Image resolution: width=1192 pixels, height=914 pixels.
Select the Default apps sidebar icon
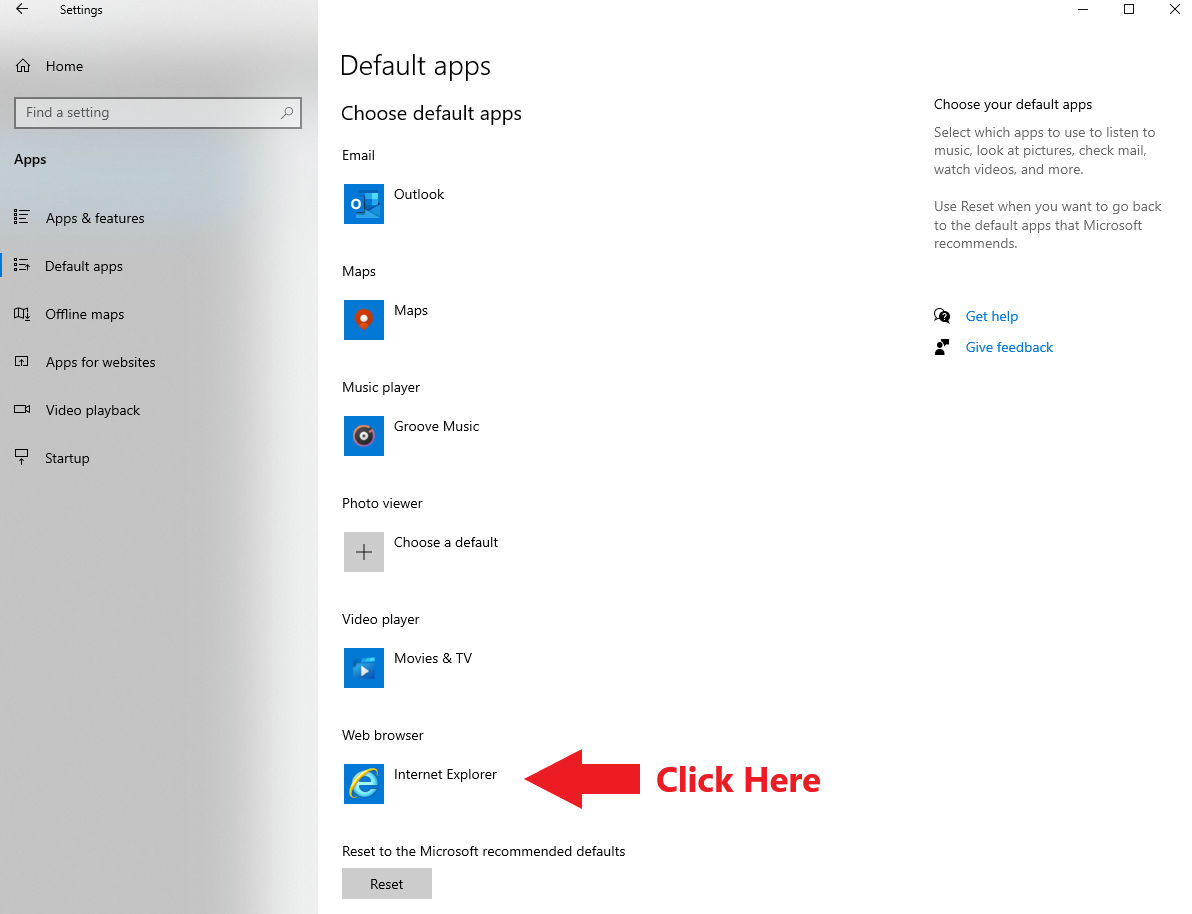point(22,265)
